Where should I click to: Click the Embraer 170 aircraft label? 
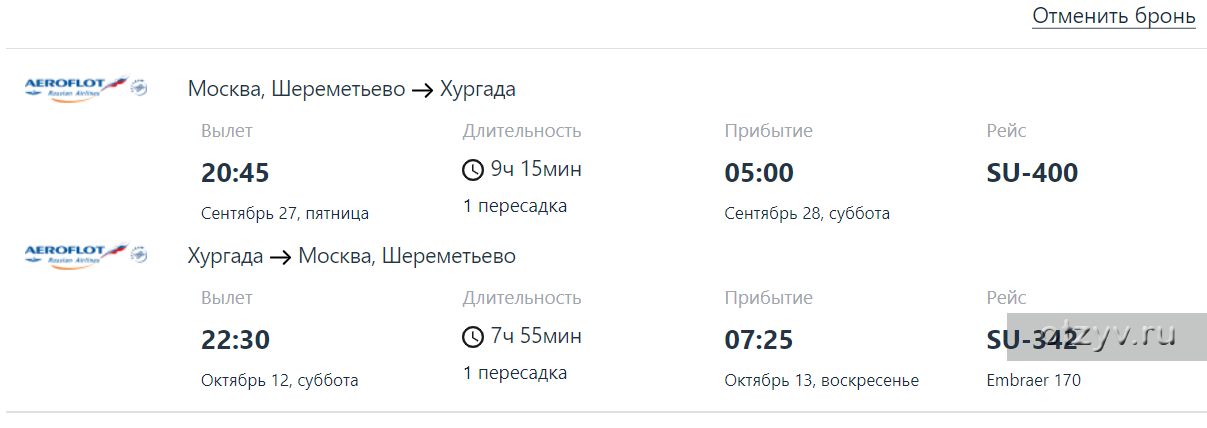(x=1033, y=380)
